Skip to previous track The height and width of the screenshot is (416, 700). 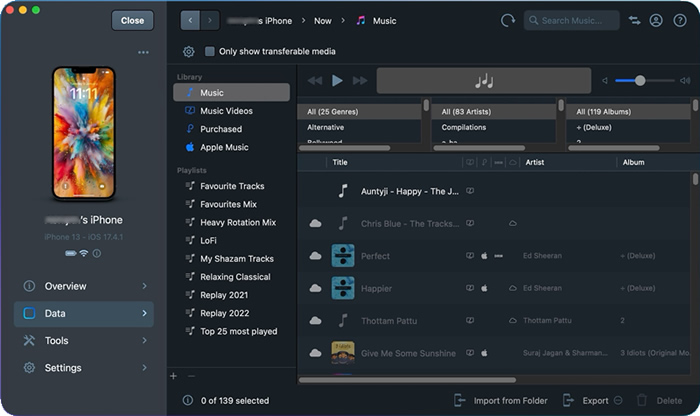[315, 81]
